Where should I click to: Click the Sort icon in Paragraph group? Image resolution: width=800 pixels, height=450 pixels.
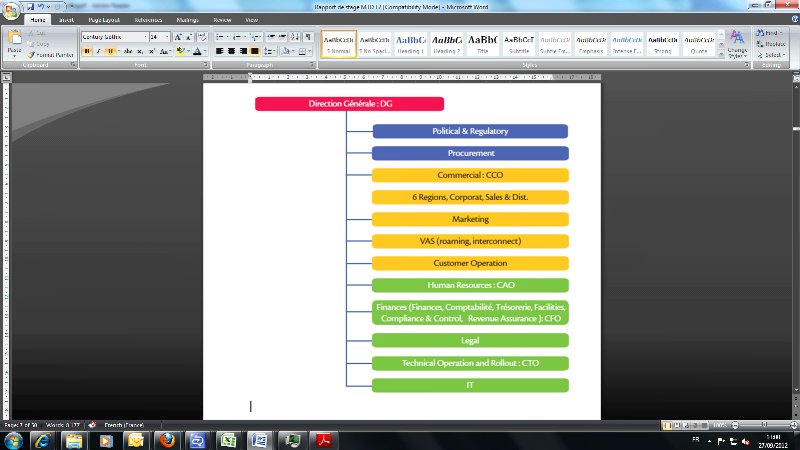[295, 36]
